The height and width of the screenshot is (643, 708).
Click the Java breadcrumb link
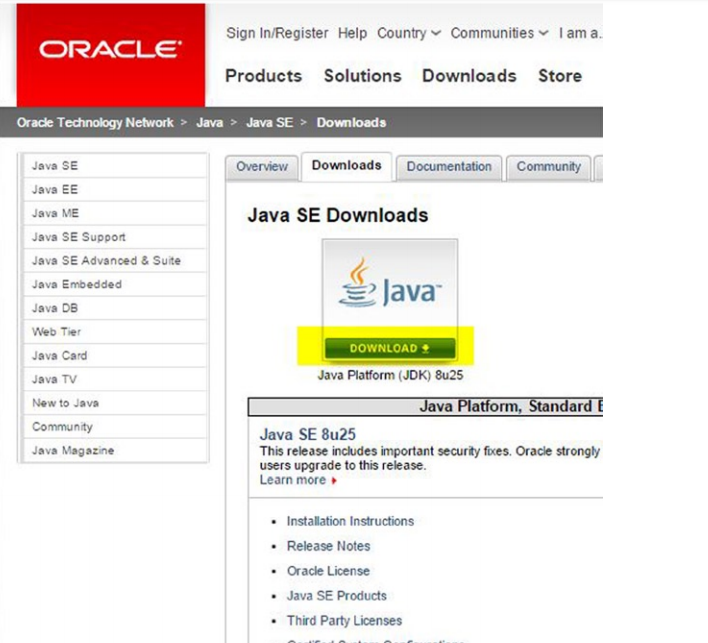(210, 122)
